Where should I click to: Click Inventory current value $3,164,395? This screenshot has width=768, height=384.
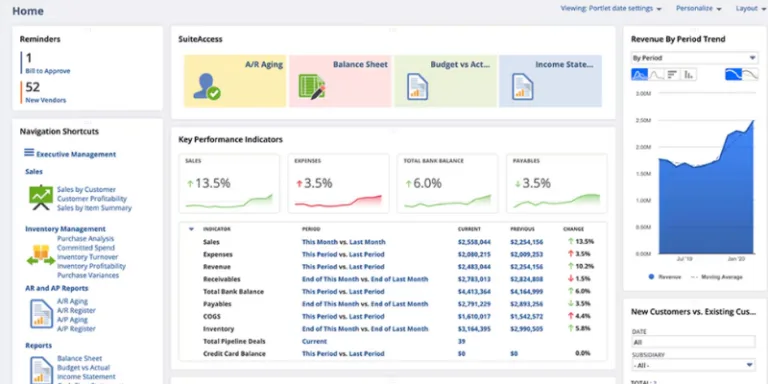pyautogui.click(x=474, y=329)
